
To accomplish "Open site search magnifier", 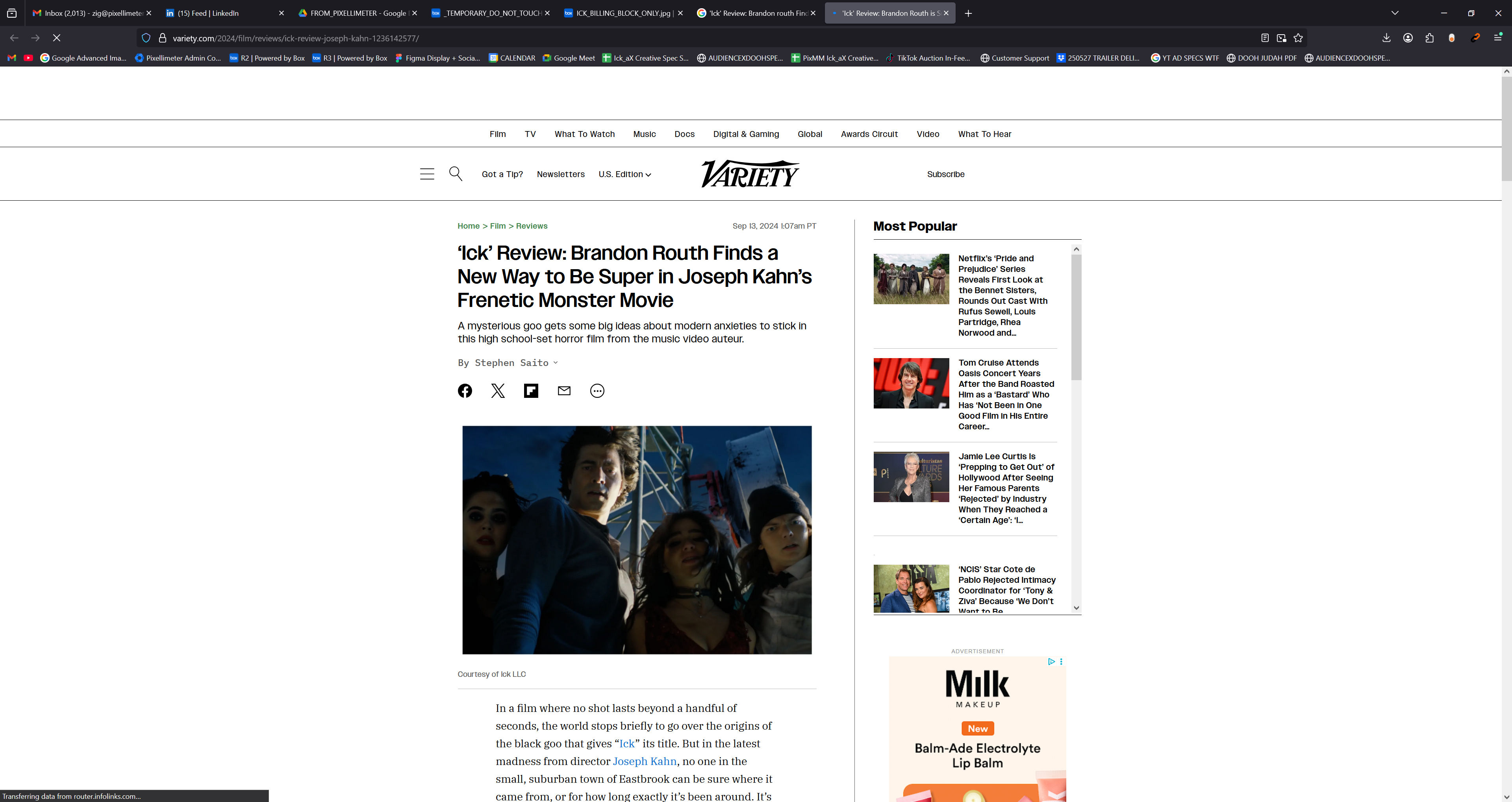I will pyautogui.click(x=456, y=174).
